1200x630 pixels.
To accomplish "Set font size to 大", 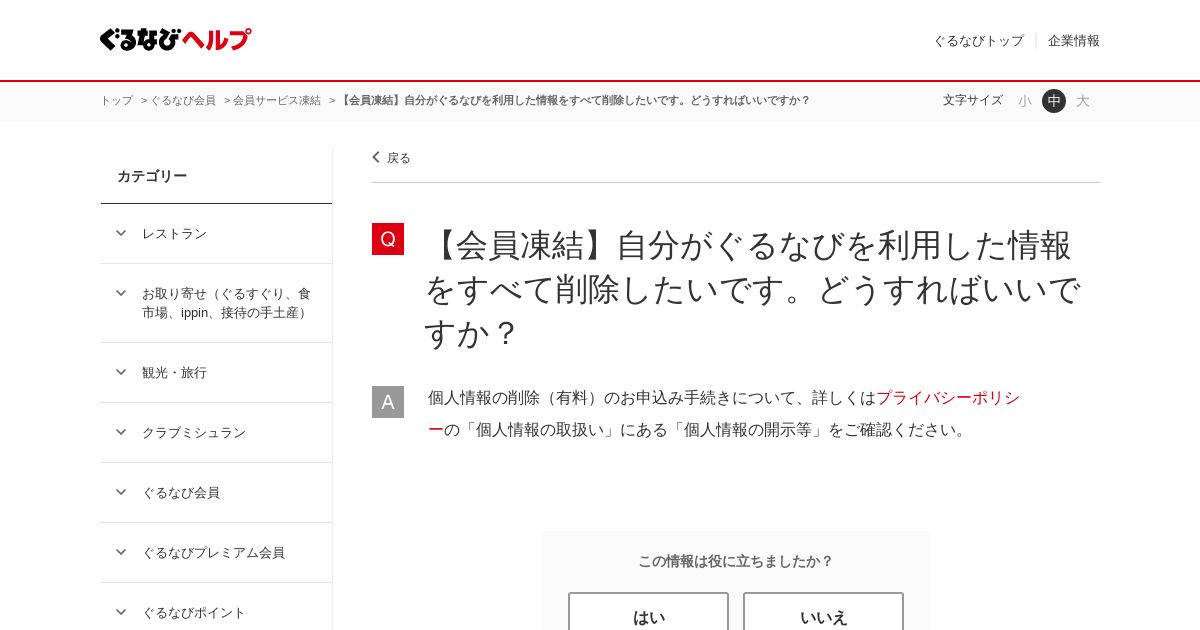I will (x=1083, y=101).
